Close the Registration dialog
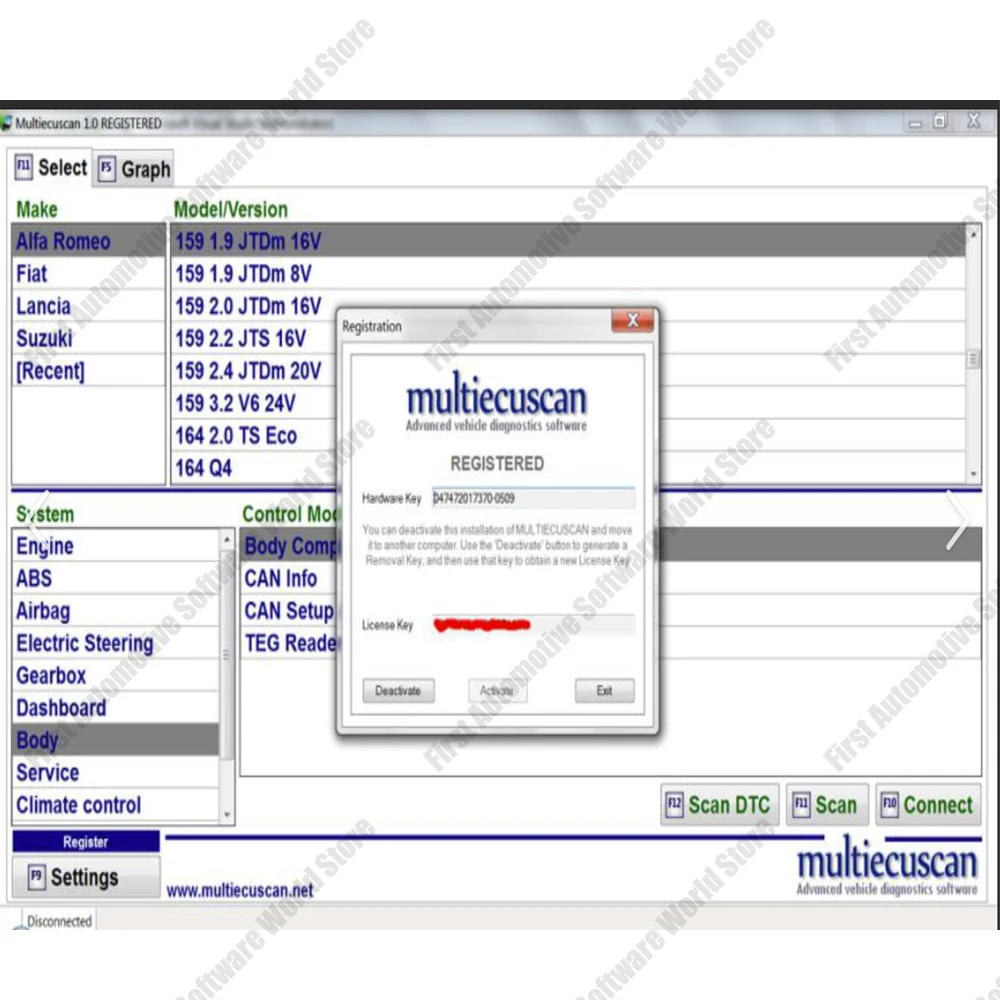Screen dimensions: 1000x1000 click(632, 321)
